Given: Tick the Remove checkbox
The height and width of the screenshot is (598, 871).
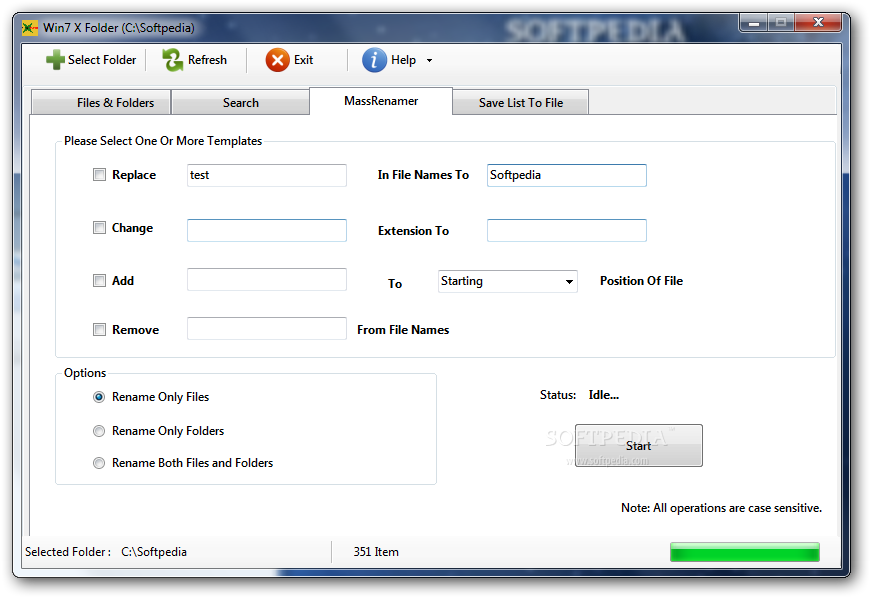Looking at the screenshot, I should [x=99, y=330].
